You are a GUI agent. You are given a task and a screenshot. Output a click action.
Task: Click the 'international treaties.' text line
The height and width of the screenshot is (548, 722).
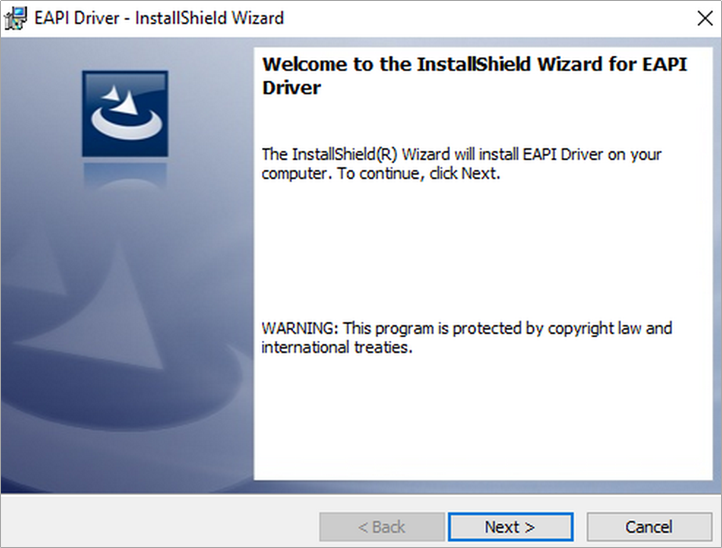(337, 347)
